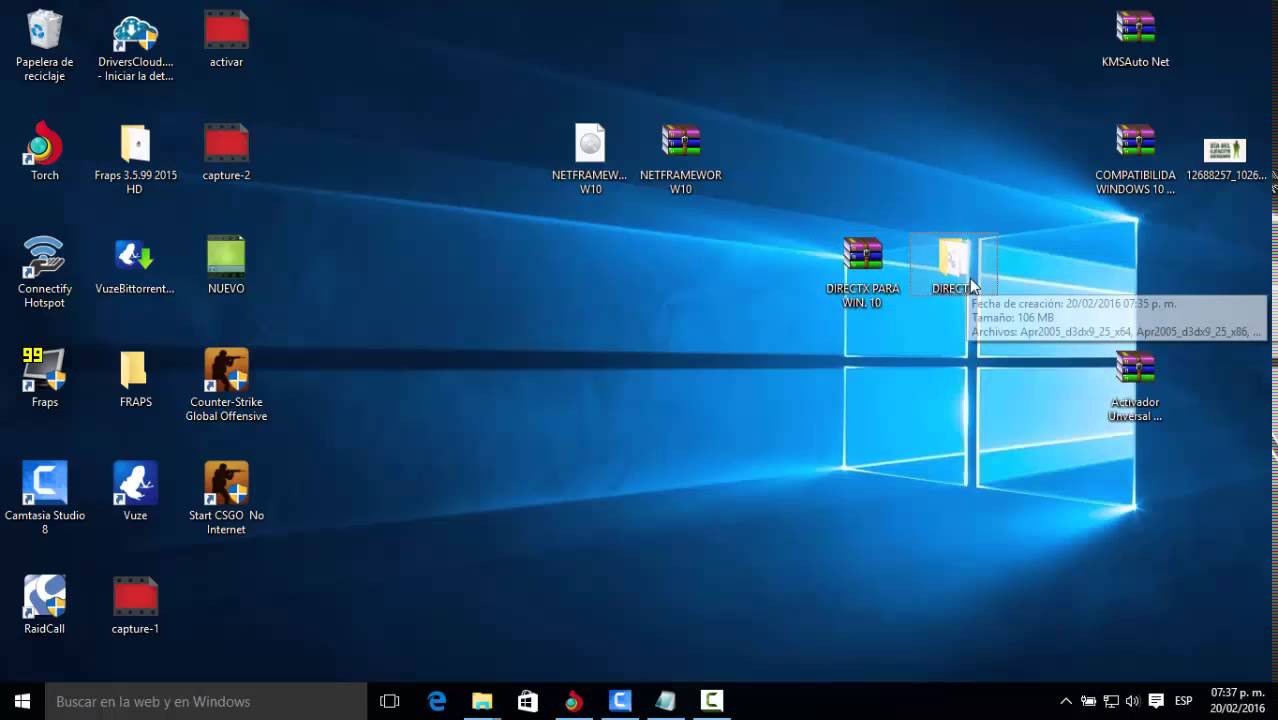This screenshot has height=720, width=1278.
Task: Open the Windows Start menu
Action: 22,701
